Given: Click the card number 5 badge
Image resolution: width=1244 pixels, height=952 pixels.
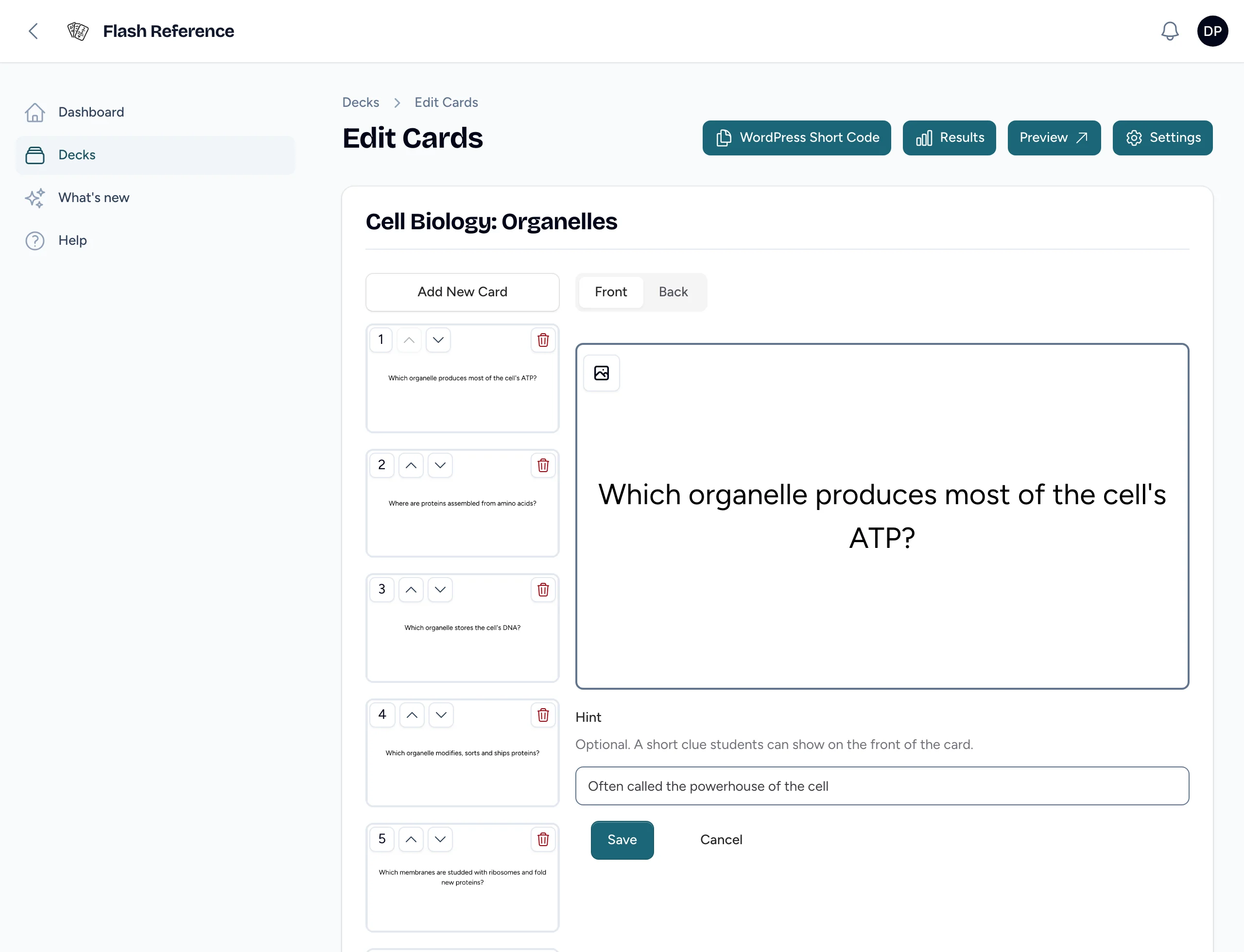Looking at the screenshot, I should (x=381, y=839).
